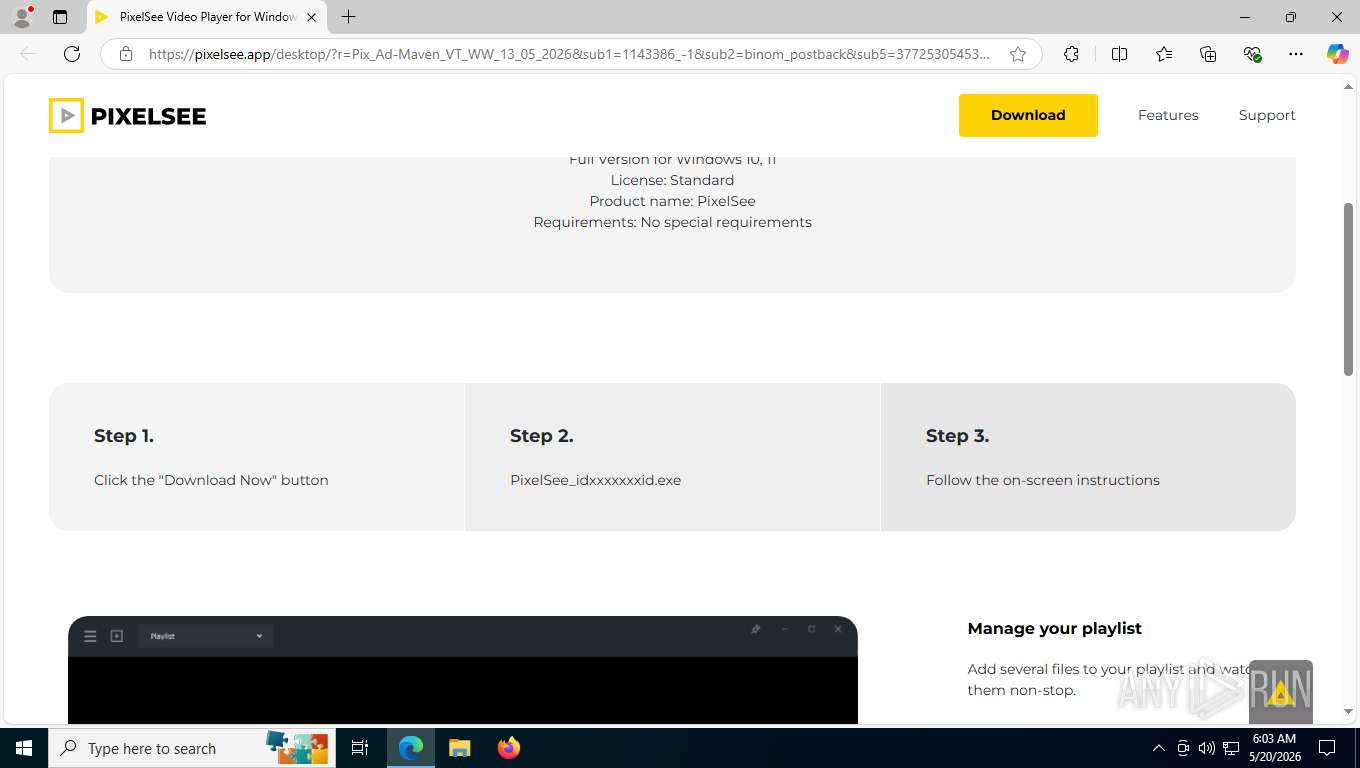The height and width of the screenshot is (768, 1360).
Task: Open a new tab
Action: coord(348,17)
